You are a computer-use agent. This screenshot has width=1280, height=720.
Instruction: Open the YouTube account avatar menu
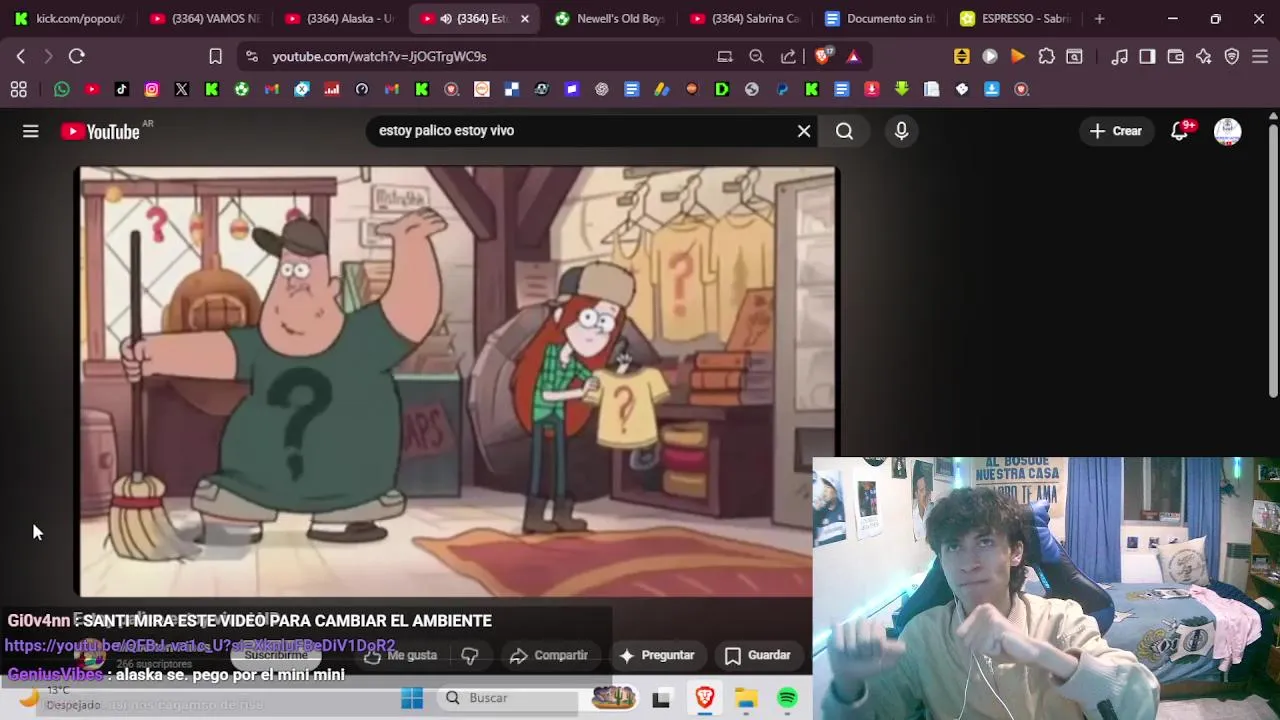(x=1227, y=131)
